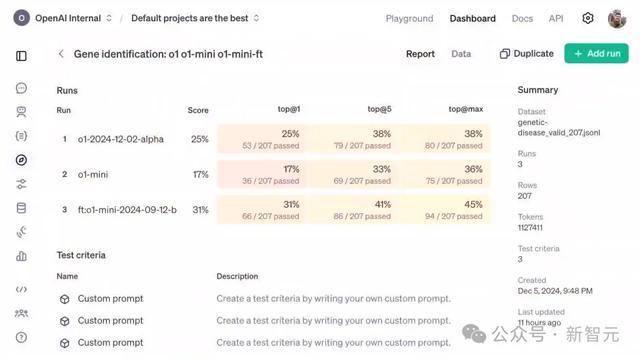This screenshot has height=360, width=640.
Task: Switch to the Data tab
Action: [x=461, y=54]
